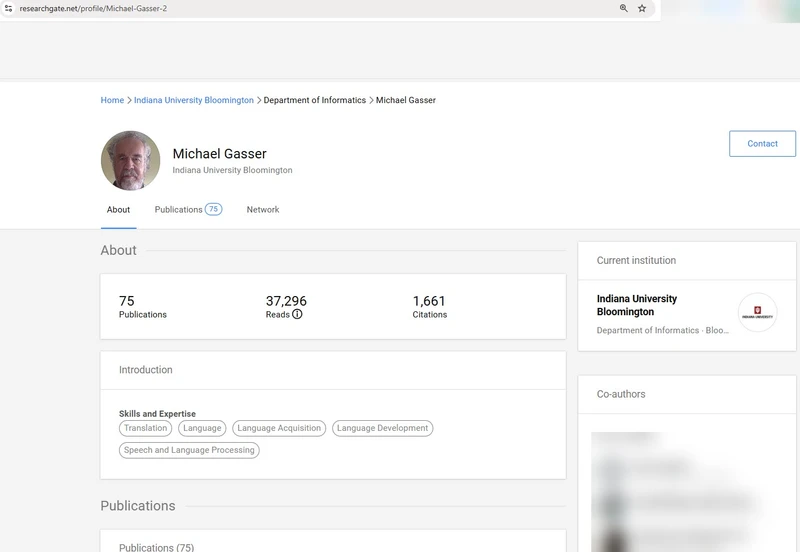Click the 75 badge on Publications tab
This screenshot has height=552, width=800.
[x=213, y=209]
